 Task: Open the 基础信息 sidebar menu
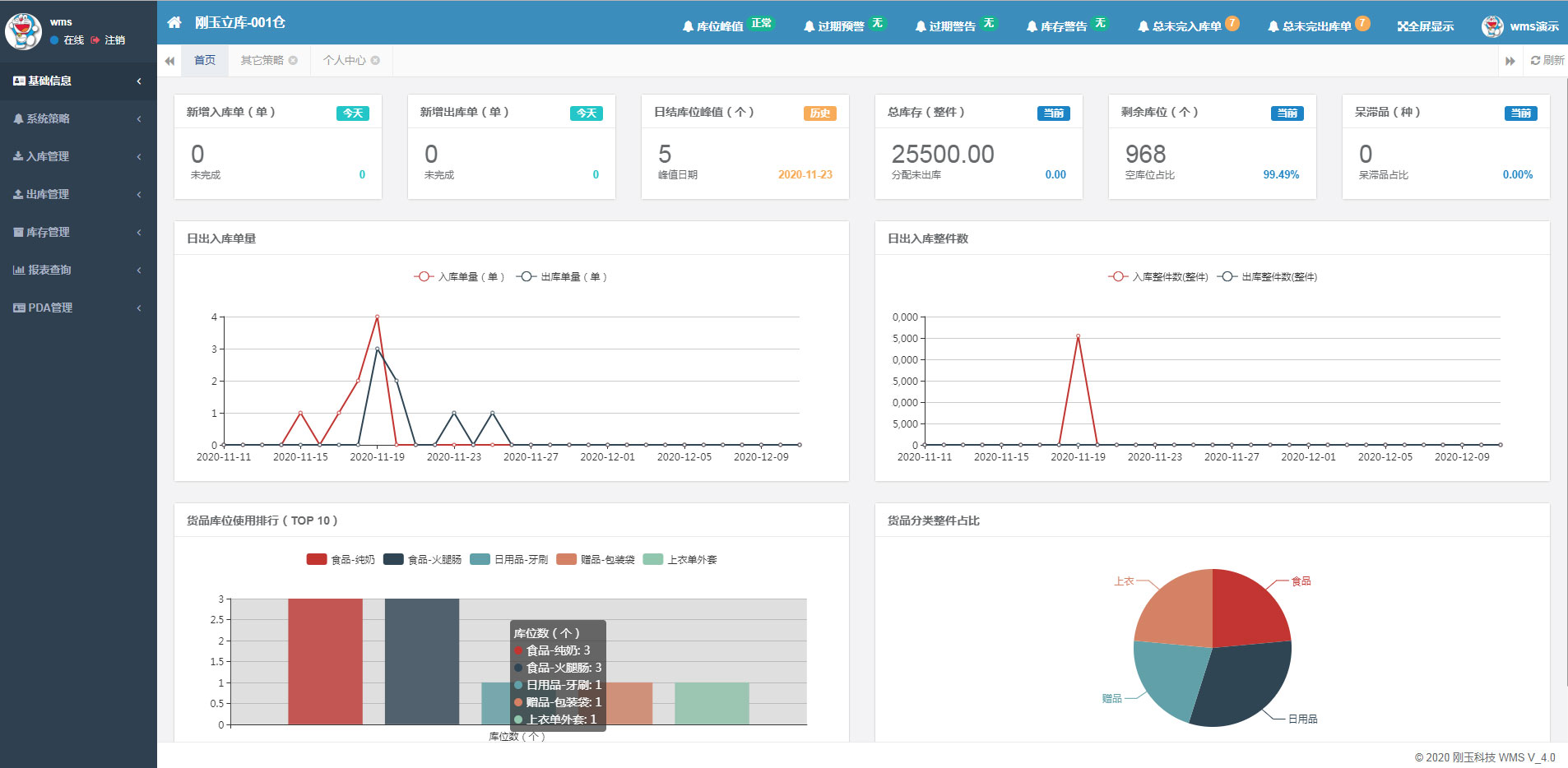point(78,81)
